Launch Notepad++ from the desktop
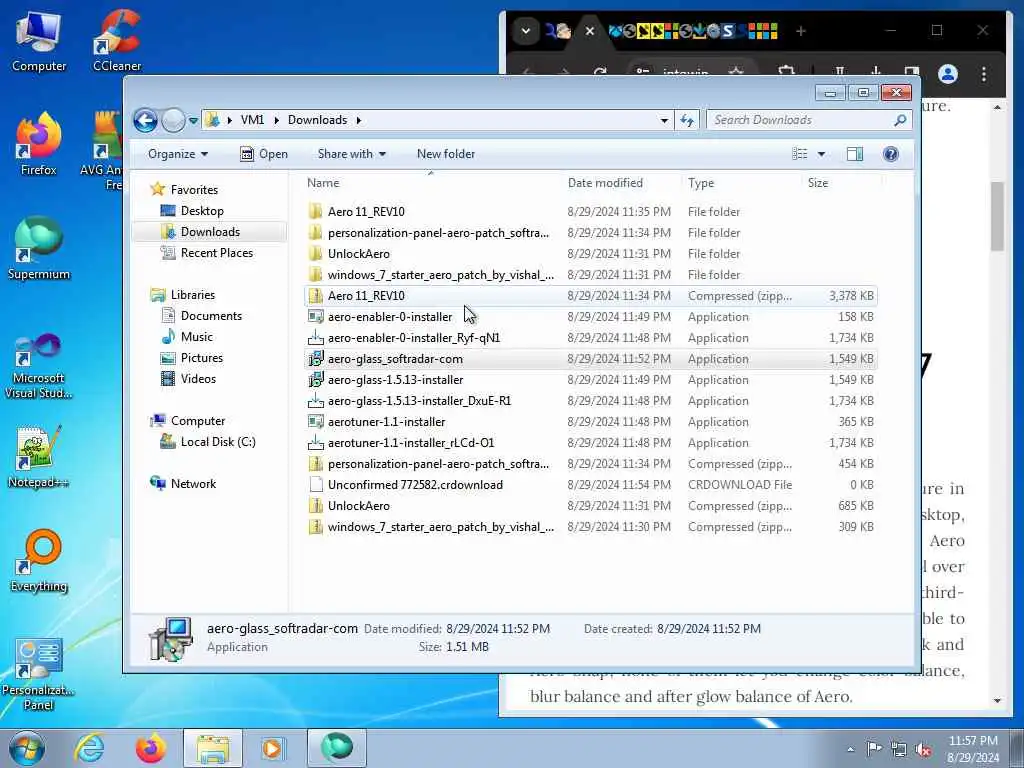 pos(39,457)
